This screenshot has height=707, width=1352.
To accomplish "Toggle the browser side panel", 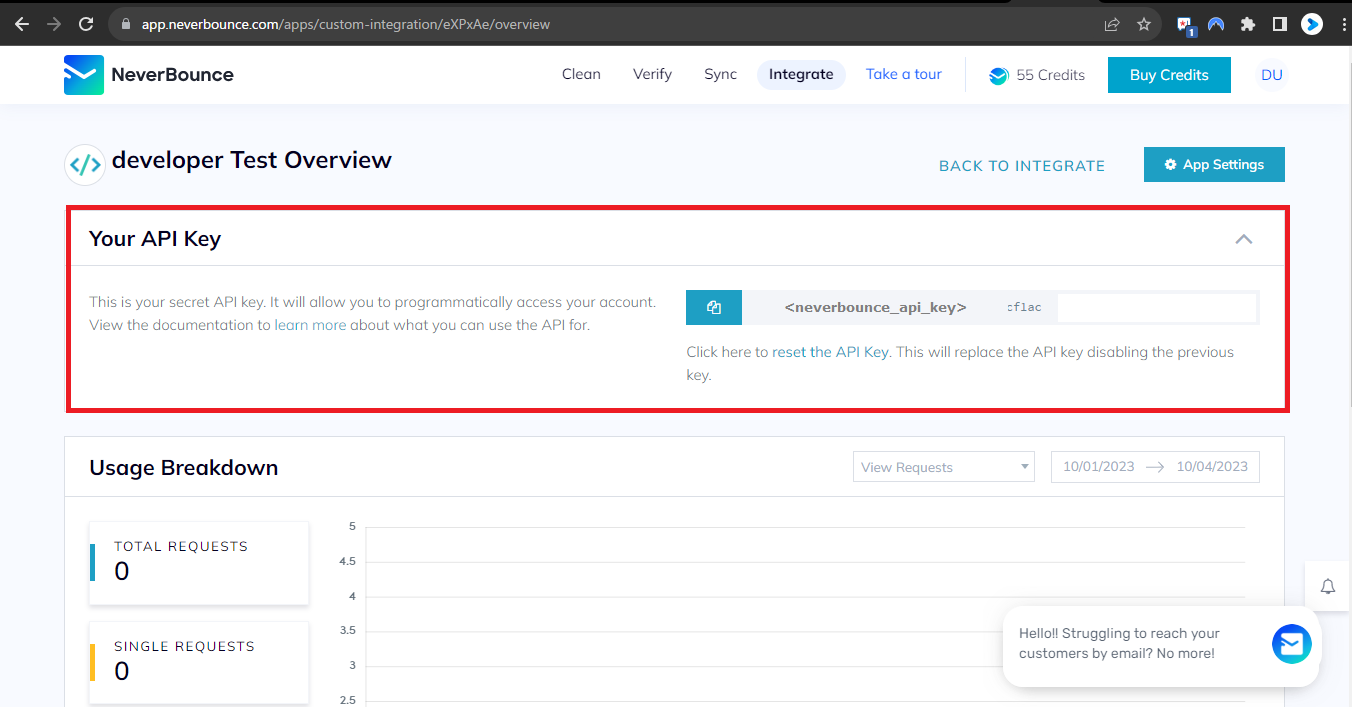I will [1279, 24].
